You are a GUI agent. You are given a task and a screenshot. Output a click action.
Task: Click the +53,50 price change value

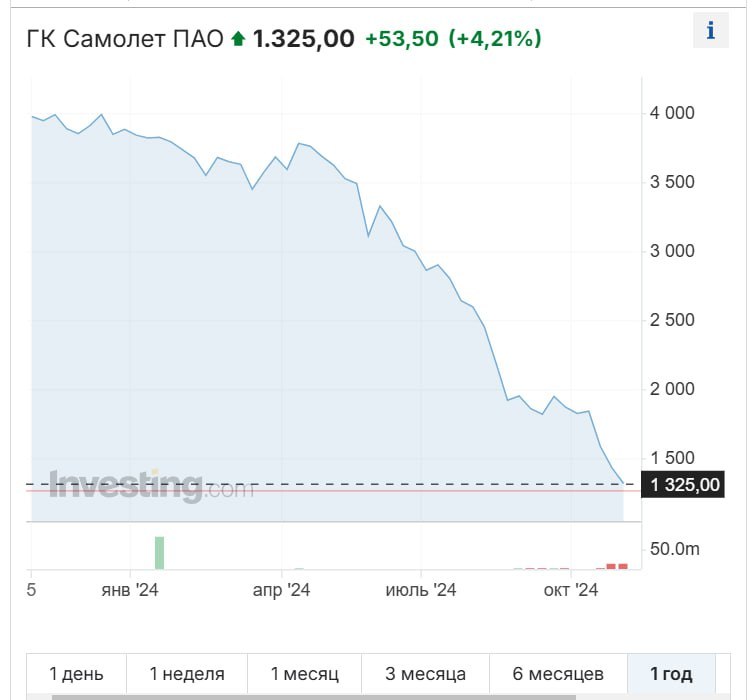click(x=403, y=39)
